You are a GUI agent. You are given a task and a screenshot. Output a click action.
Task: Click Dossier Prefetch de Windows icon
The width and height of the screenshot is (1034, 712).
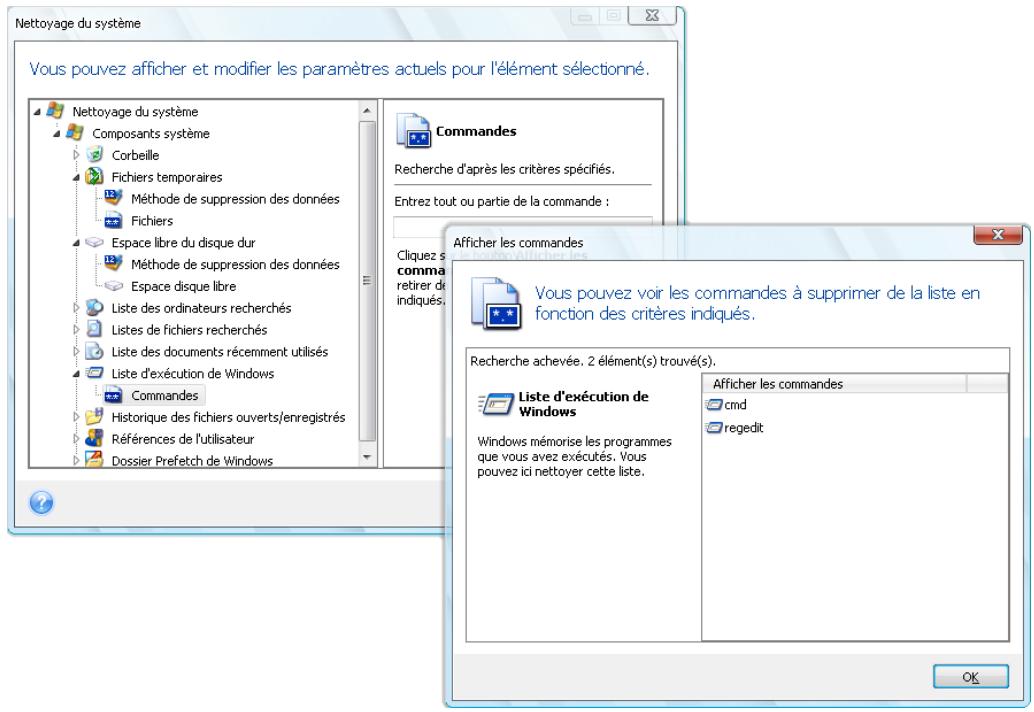(94, 460)
